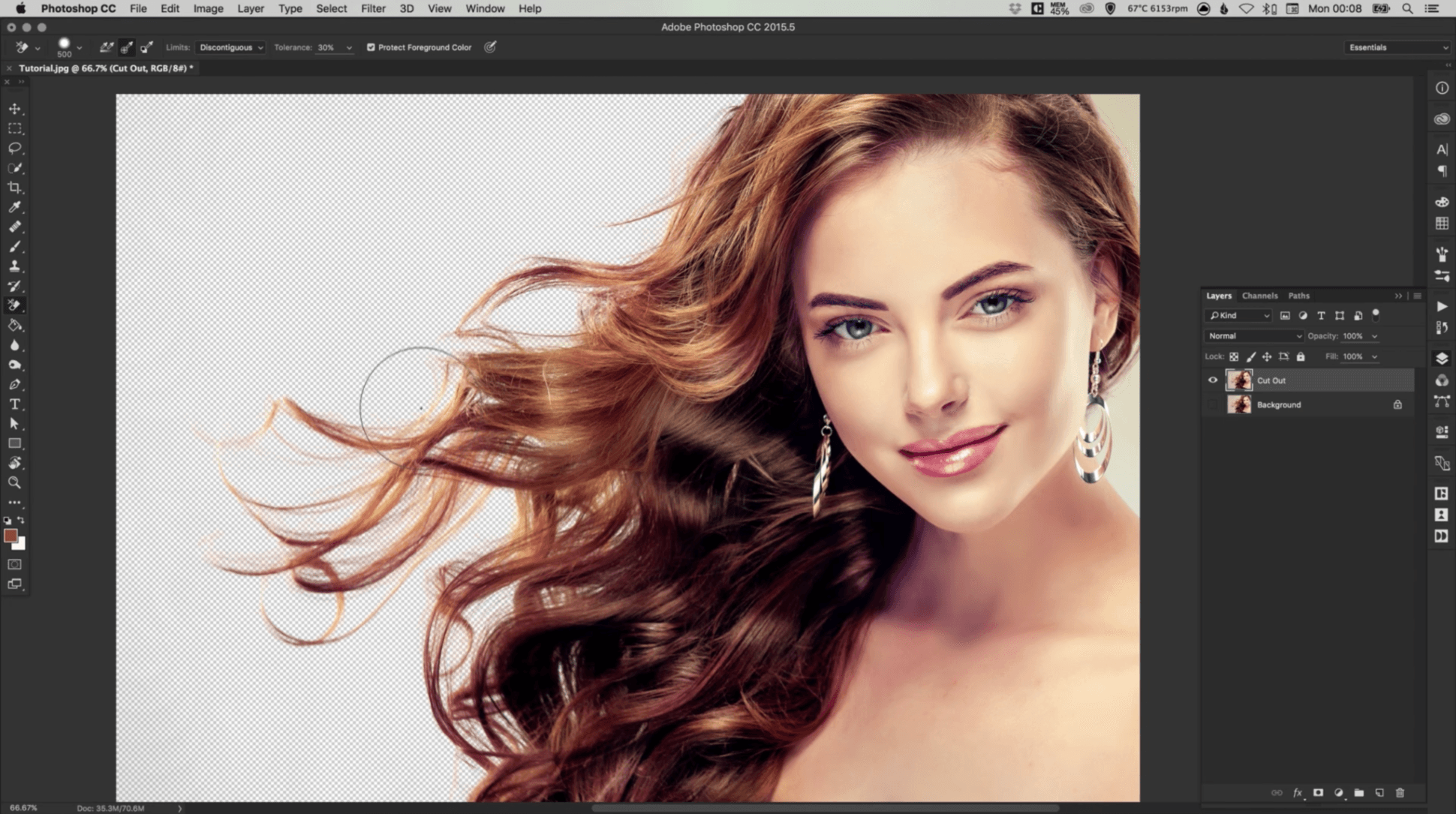Expand the Limits dropdown menu
The width and height of the screenshot is (1456, 814).
[228, 47]
